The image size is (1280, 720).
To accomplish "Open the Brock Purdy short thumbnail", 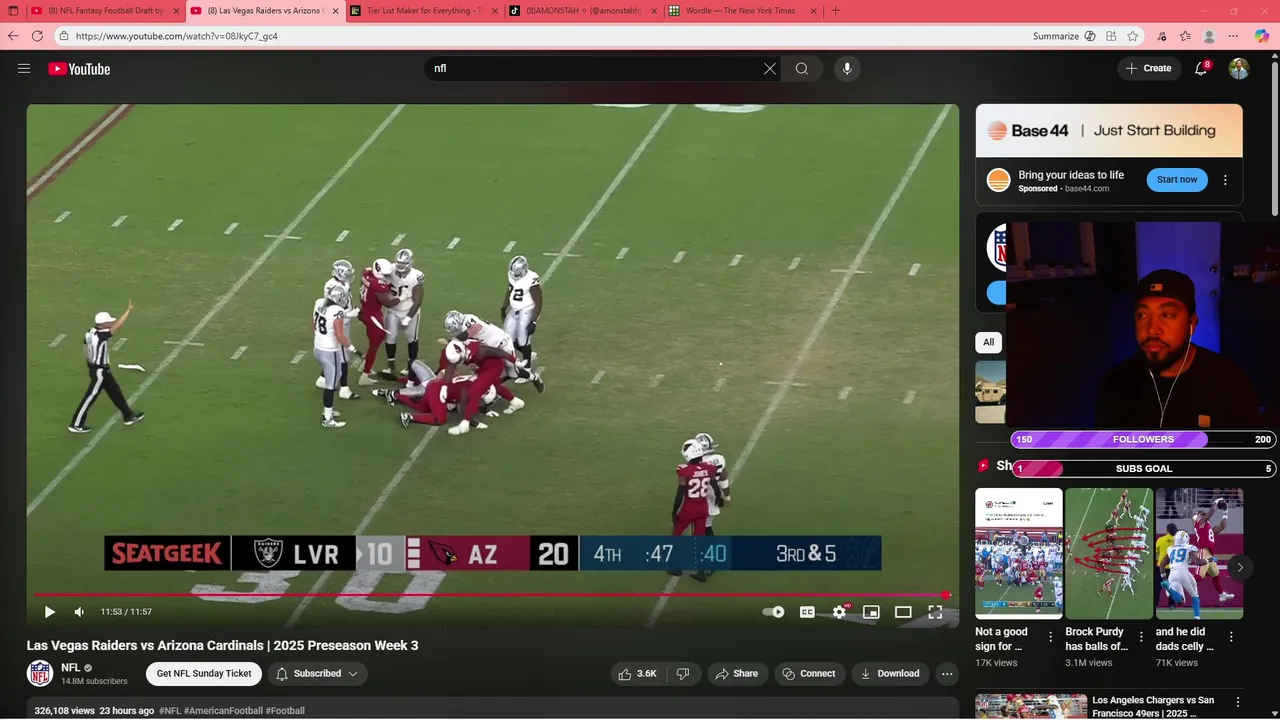I will [1109, 554].
